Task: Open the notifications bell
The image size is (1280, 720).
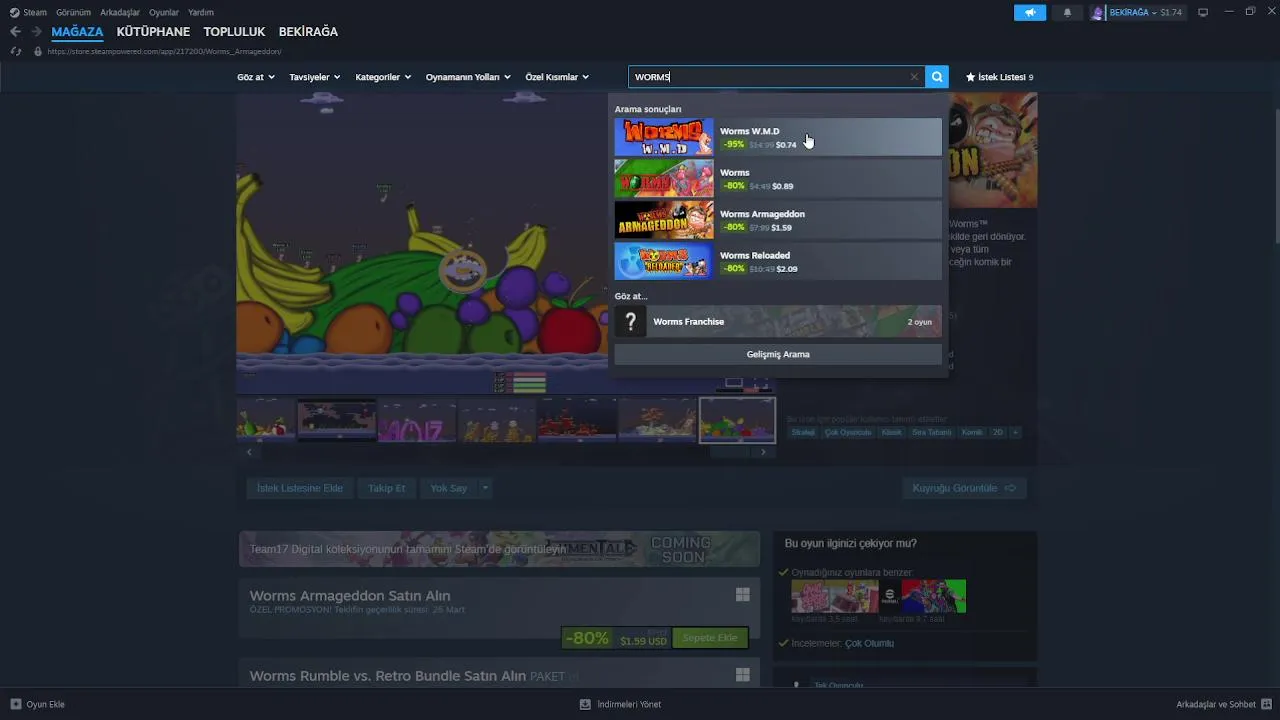Action: pyautogui.click(x=1067, y=13)
